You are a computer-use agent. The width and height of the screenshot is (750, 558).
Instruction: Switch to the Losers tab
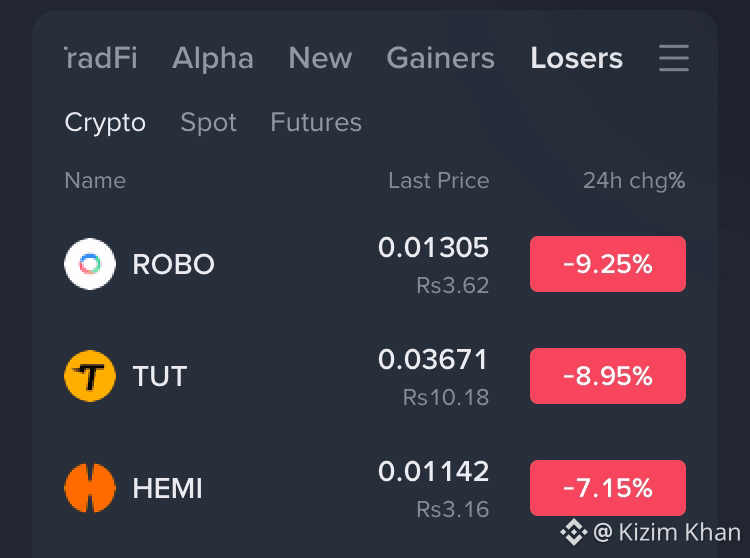576,58
